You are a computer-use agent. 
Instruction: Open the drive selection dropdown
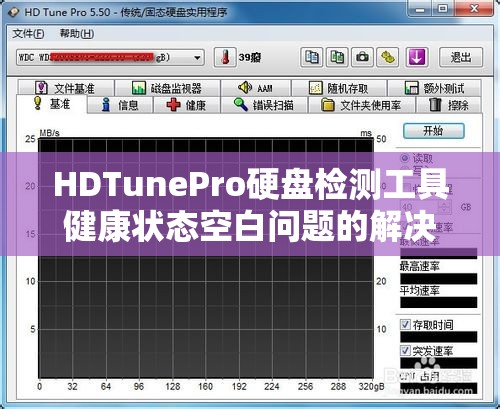coord(110,58)
